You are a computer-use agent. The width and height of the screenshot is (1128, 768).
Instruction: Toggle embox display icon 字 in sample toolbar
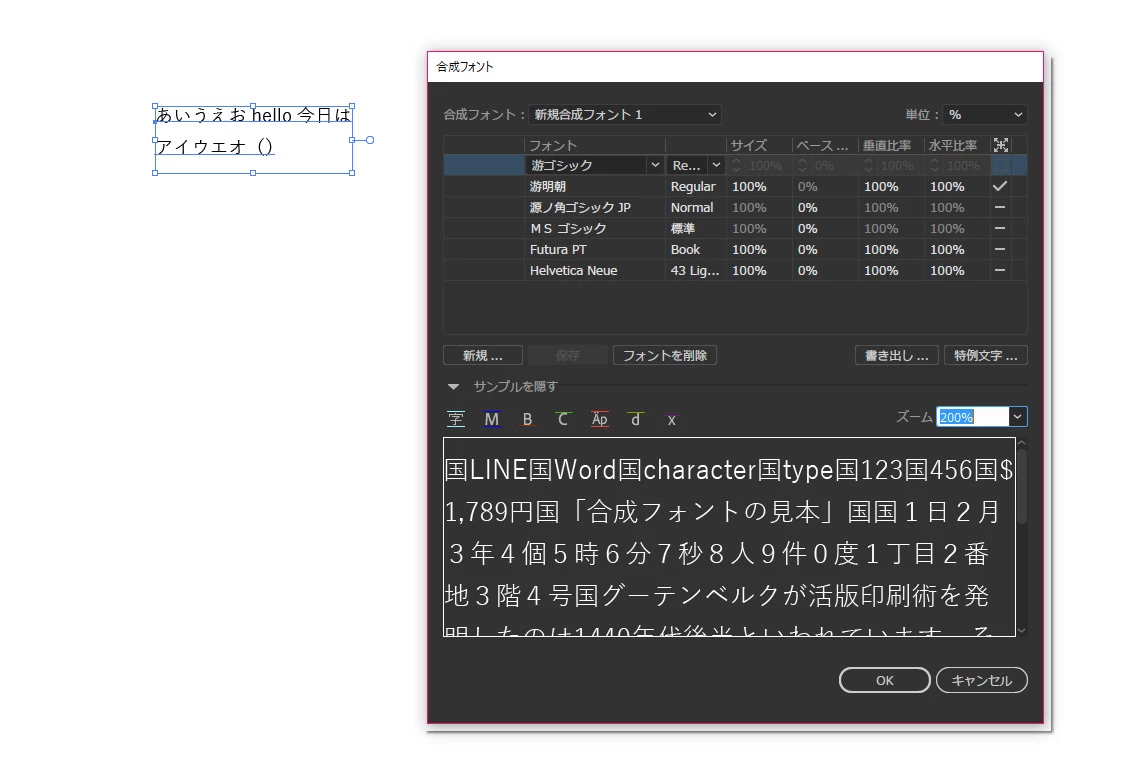456,419
